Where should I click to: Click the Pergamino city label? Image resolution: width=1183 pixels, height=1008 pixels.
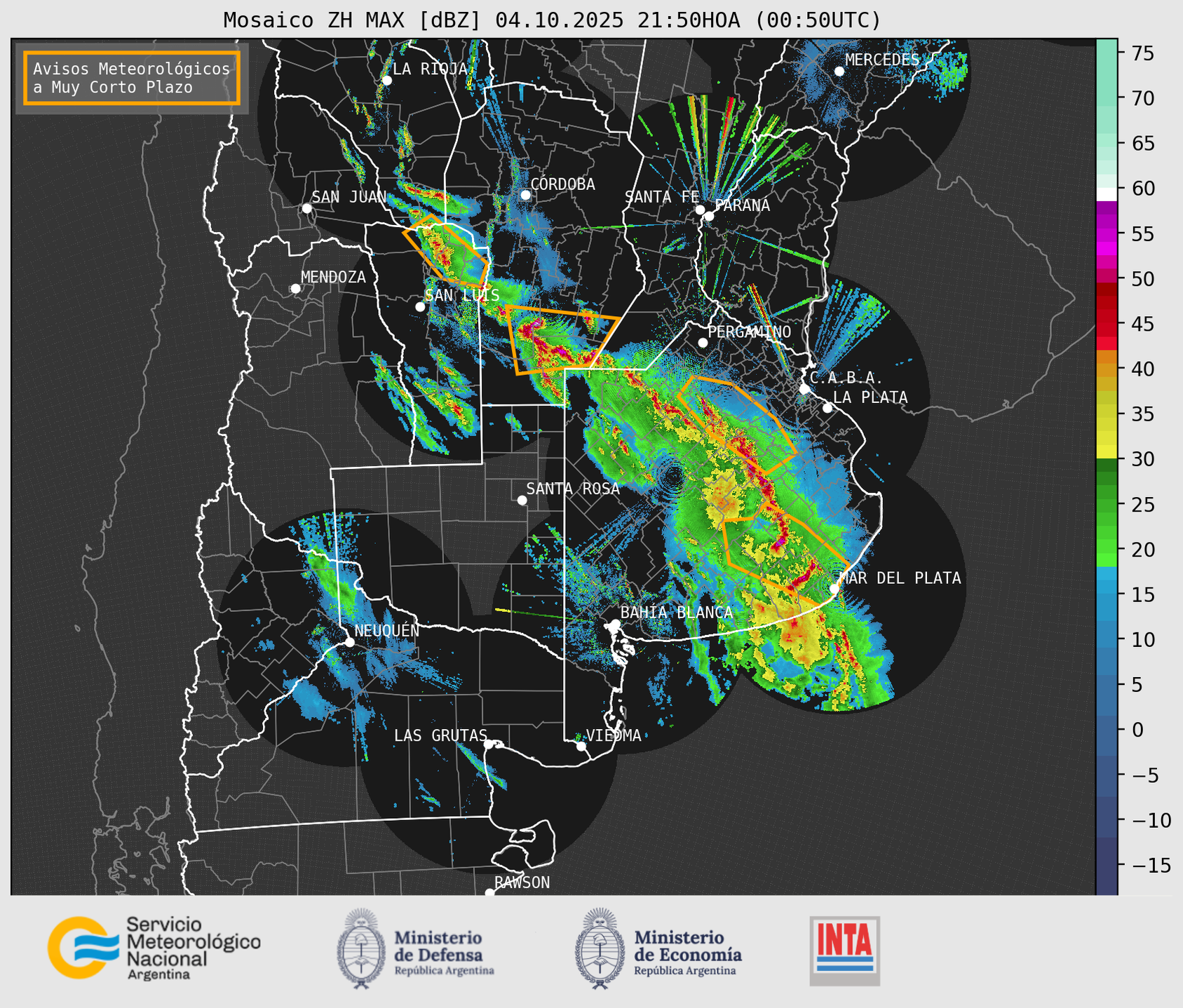click(749, 332)
